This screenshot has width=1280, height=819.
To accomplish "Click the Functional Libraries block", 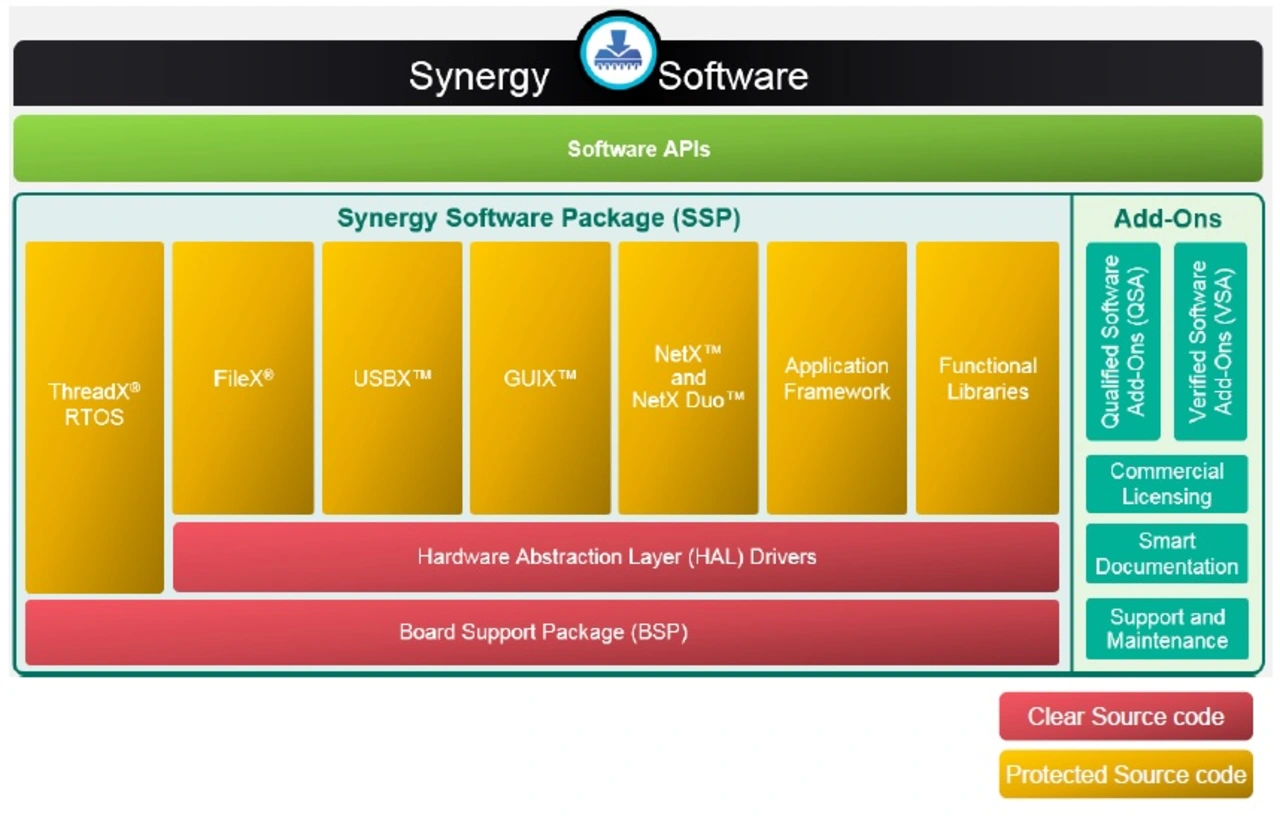I will 987,378.
